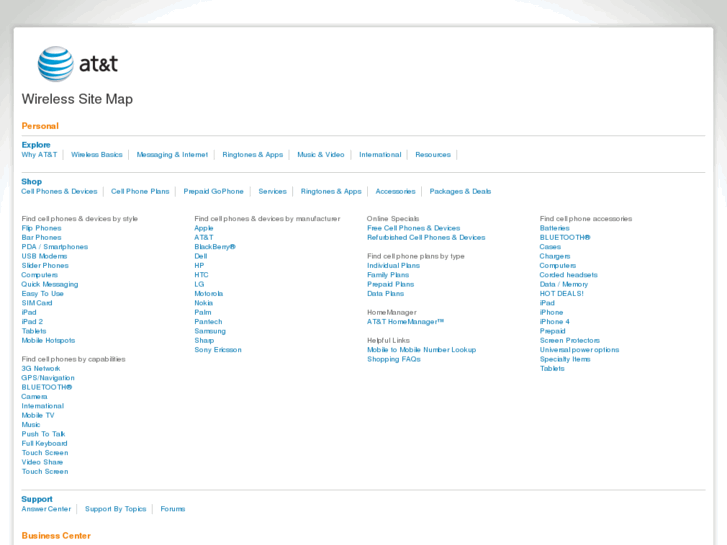The width and height of the screenshot is (727, 545).
Task: Open HOT DEALS!
Action: coord(561,293)
